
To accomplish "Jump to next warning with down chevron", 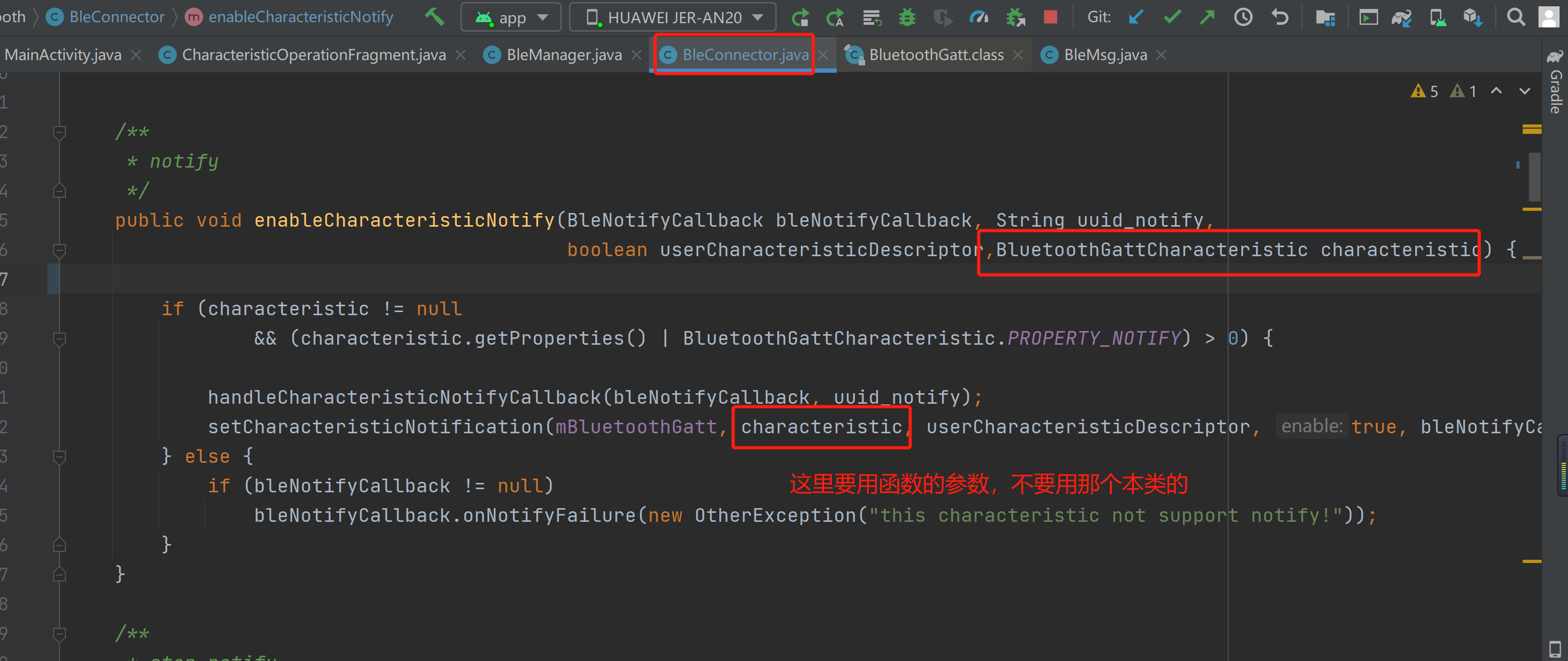I will point(1524,91).
